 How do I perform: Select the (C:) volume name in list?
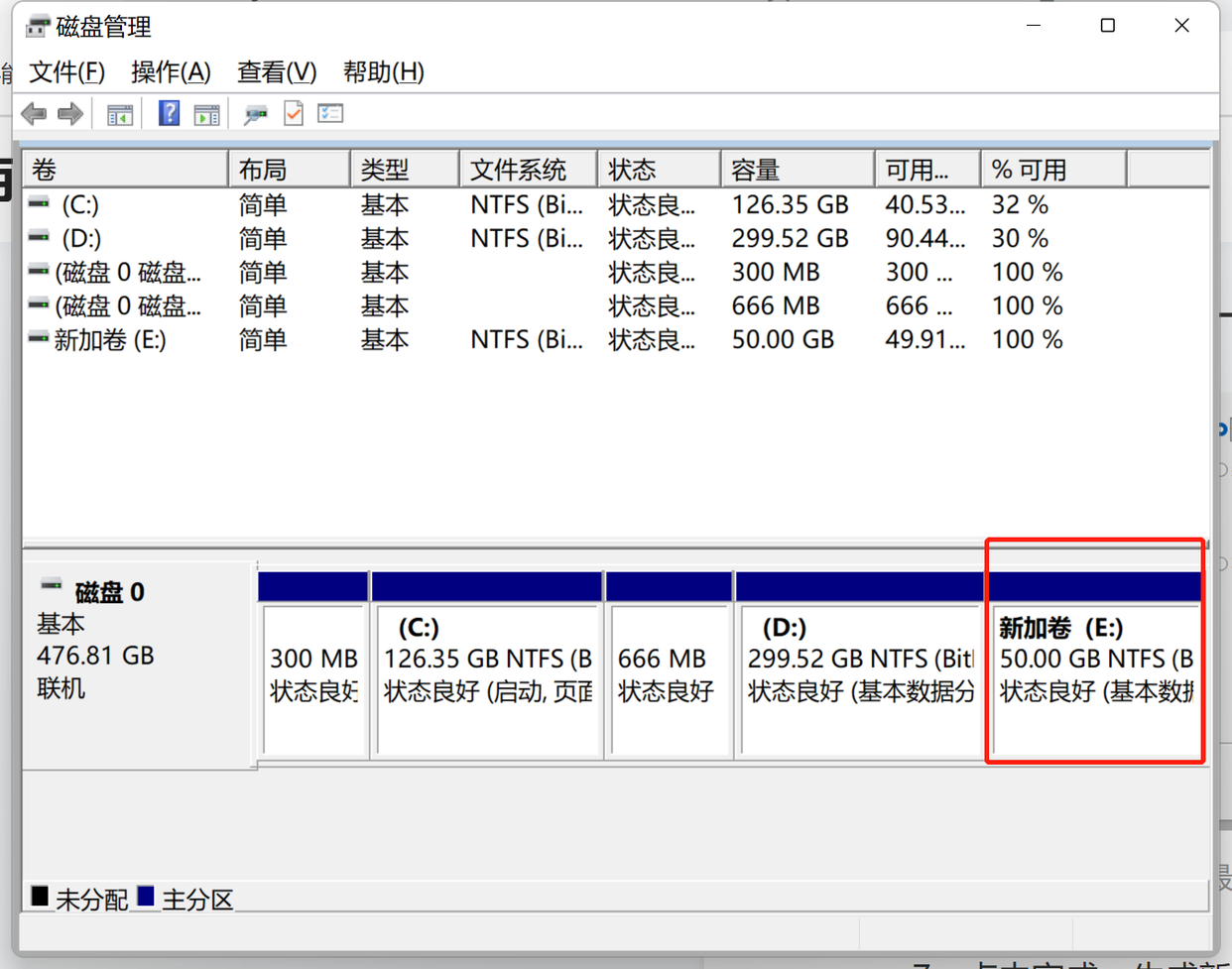point(80,204)
